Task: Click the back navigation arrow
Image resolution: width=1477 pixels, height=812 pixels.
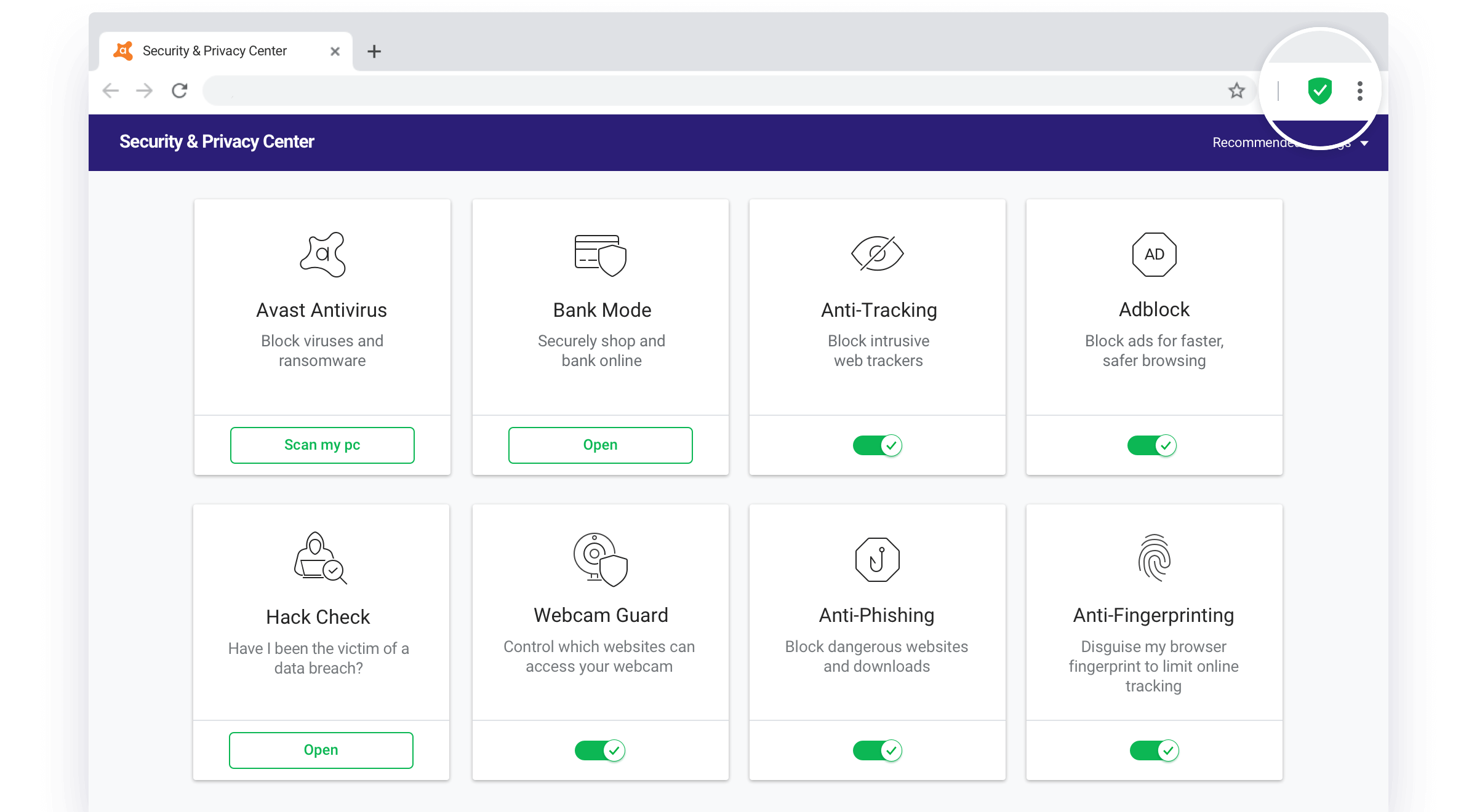Action: point(111,91)
